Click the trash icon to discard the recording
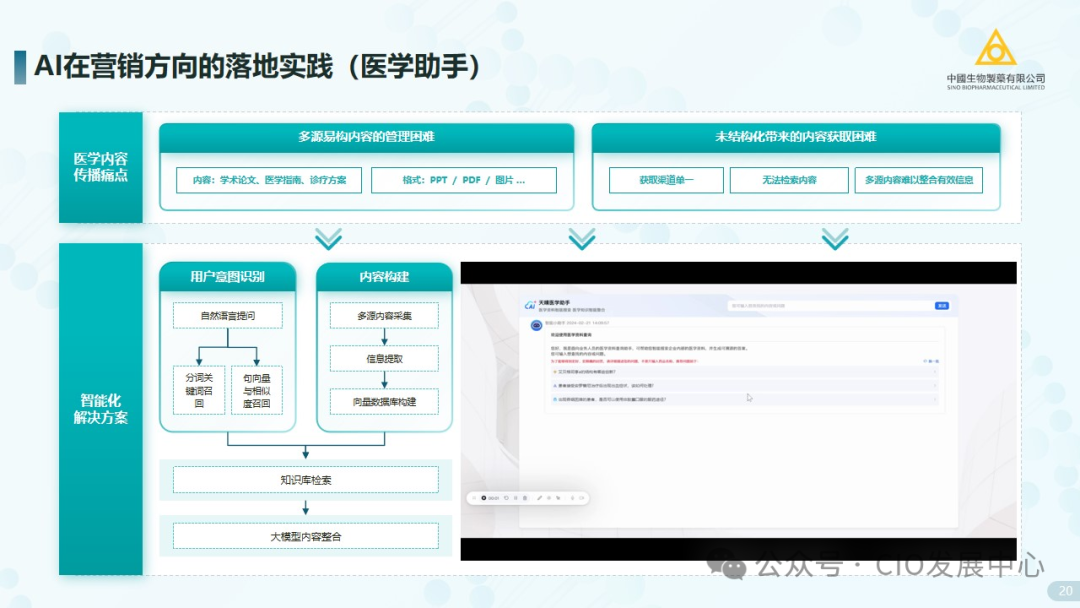 pos(525,497)
